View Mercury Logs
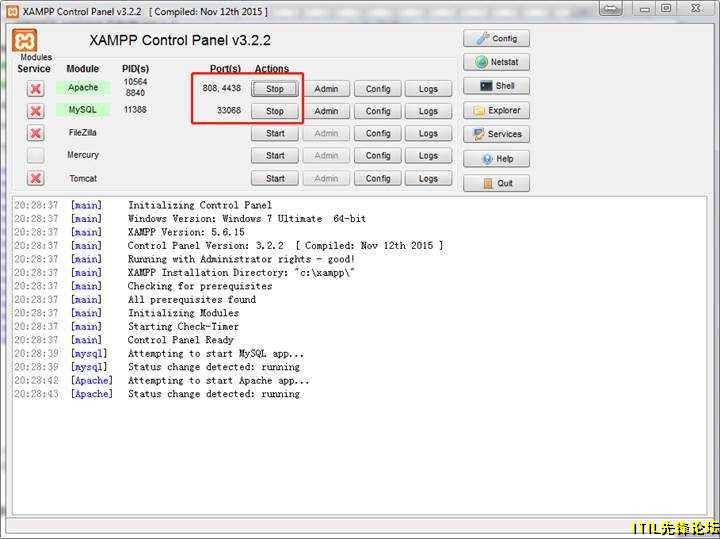 tap(428, 156)
